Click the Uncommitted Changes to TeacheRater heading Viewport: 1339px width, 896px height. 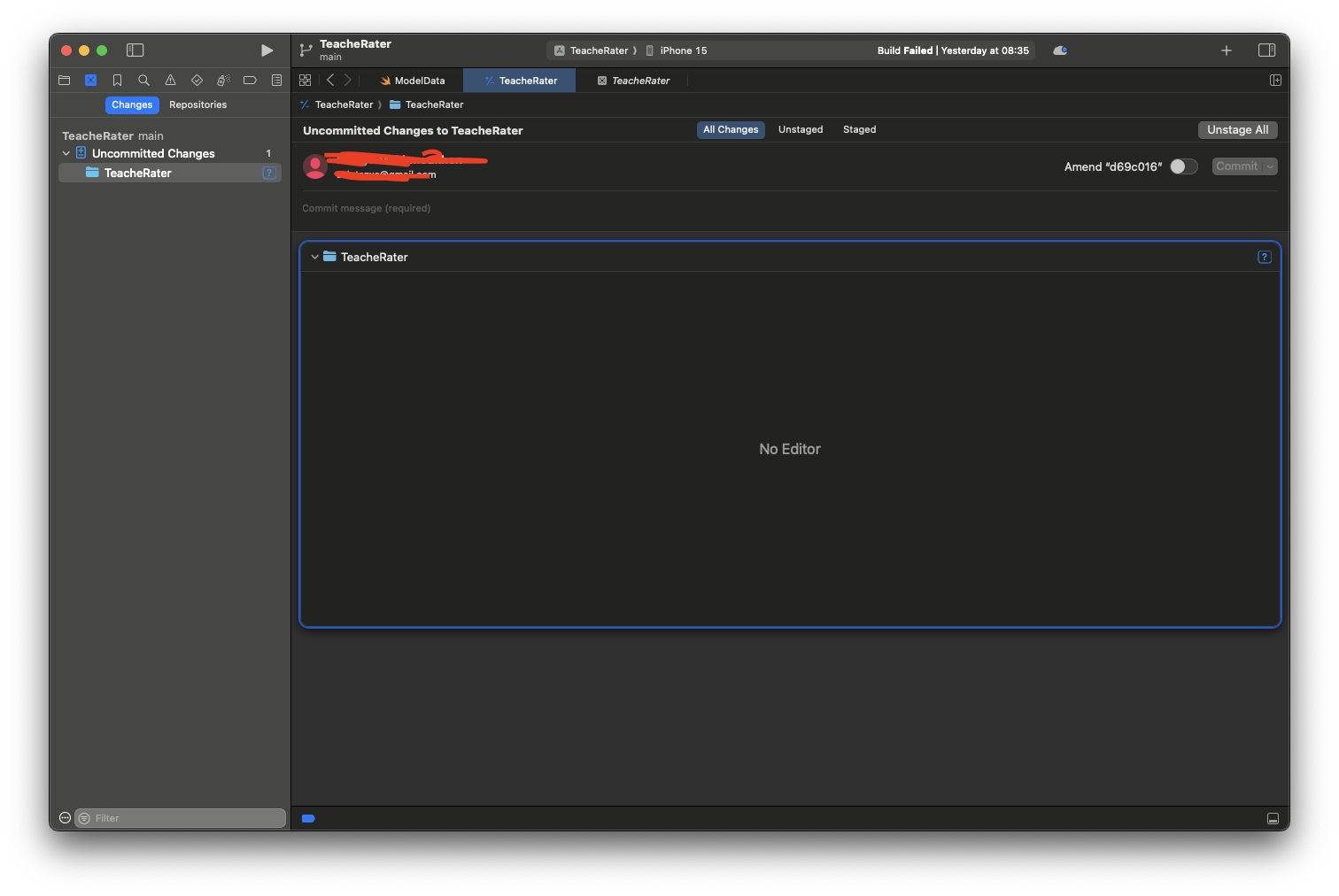click(x=413, y=130)
